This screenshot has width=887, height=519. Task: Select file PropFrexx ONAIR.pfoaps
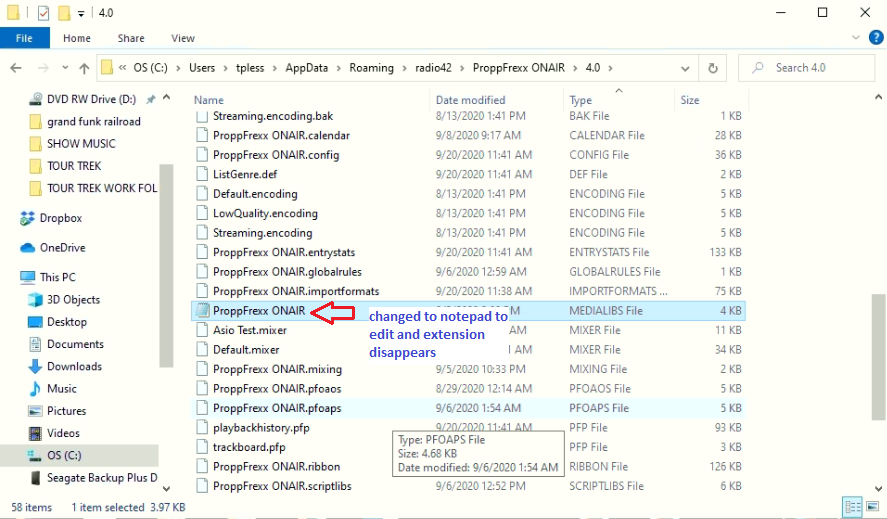click(277, 408)
